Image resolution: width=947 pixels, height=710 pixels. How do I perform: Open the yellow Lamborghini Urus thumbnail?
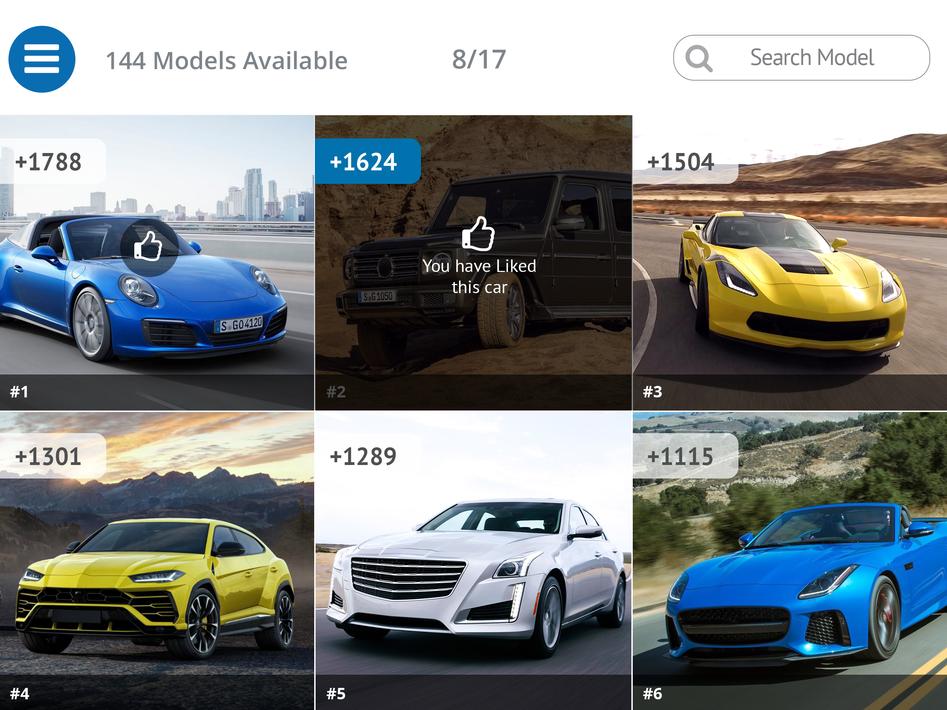pos(157,561)
